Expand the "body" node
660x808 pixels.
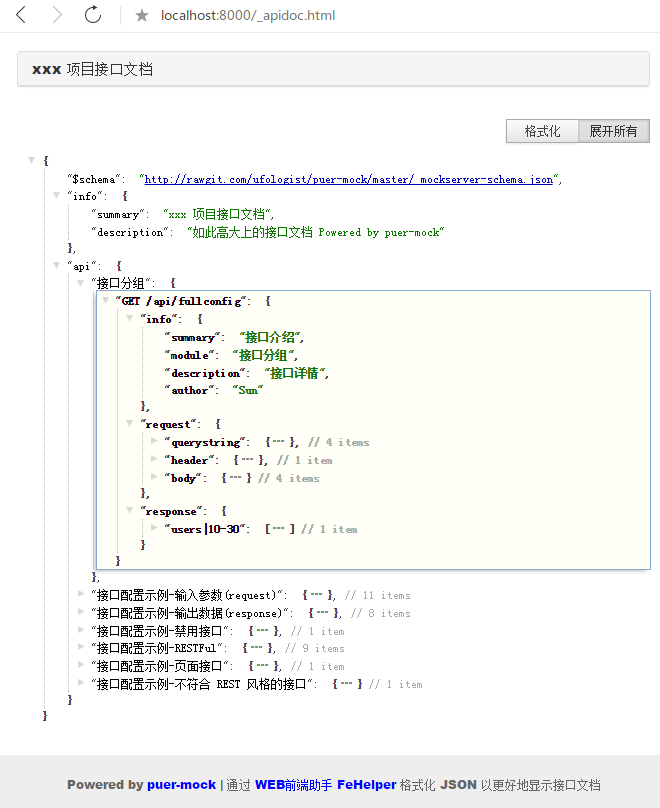[x=154, y=477]
